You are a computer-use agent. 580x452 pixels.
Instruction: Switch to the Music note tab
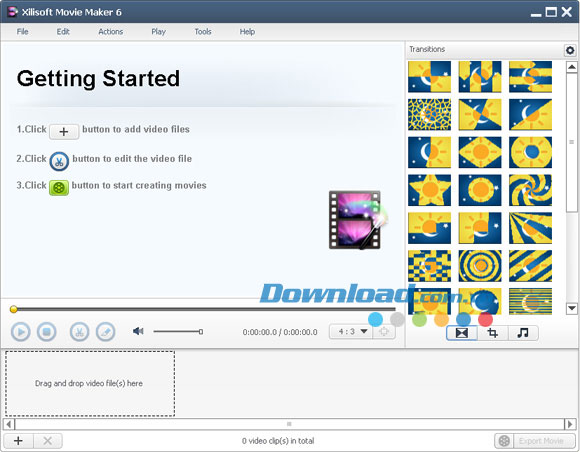click(x=523, y=333)
